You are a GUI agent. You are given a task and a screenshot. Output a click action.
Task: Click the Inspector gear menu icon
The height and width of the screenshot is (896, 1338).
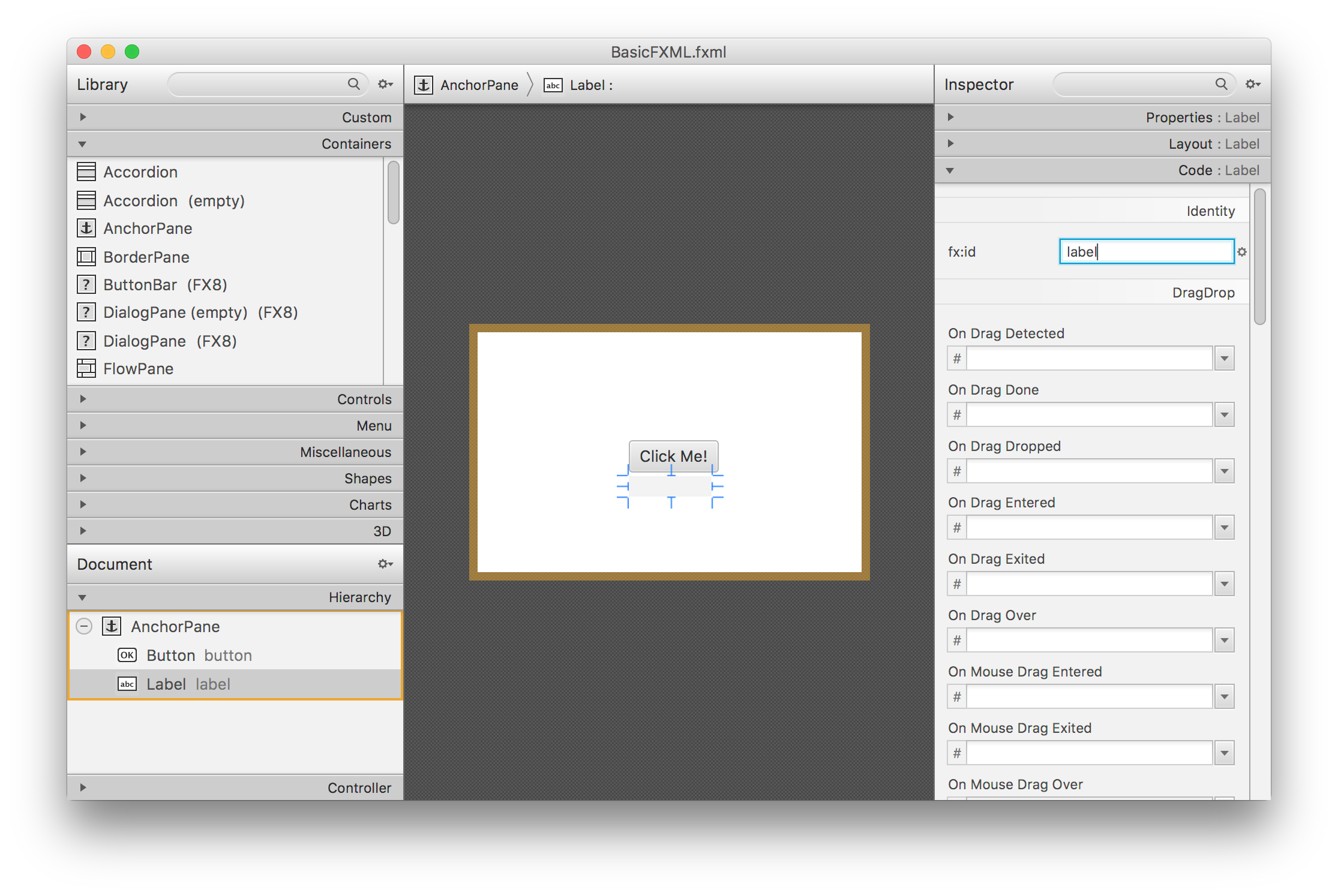pos(1252,84)
